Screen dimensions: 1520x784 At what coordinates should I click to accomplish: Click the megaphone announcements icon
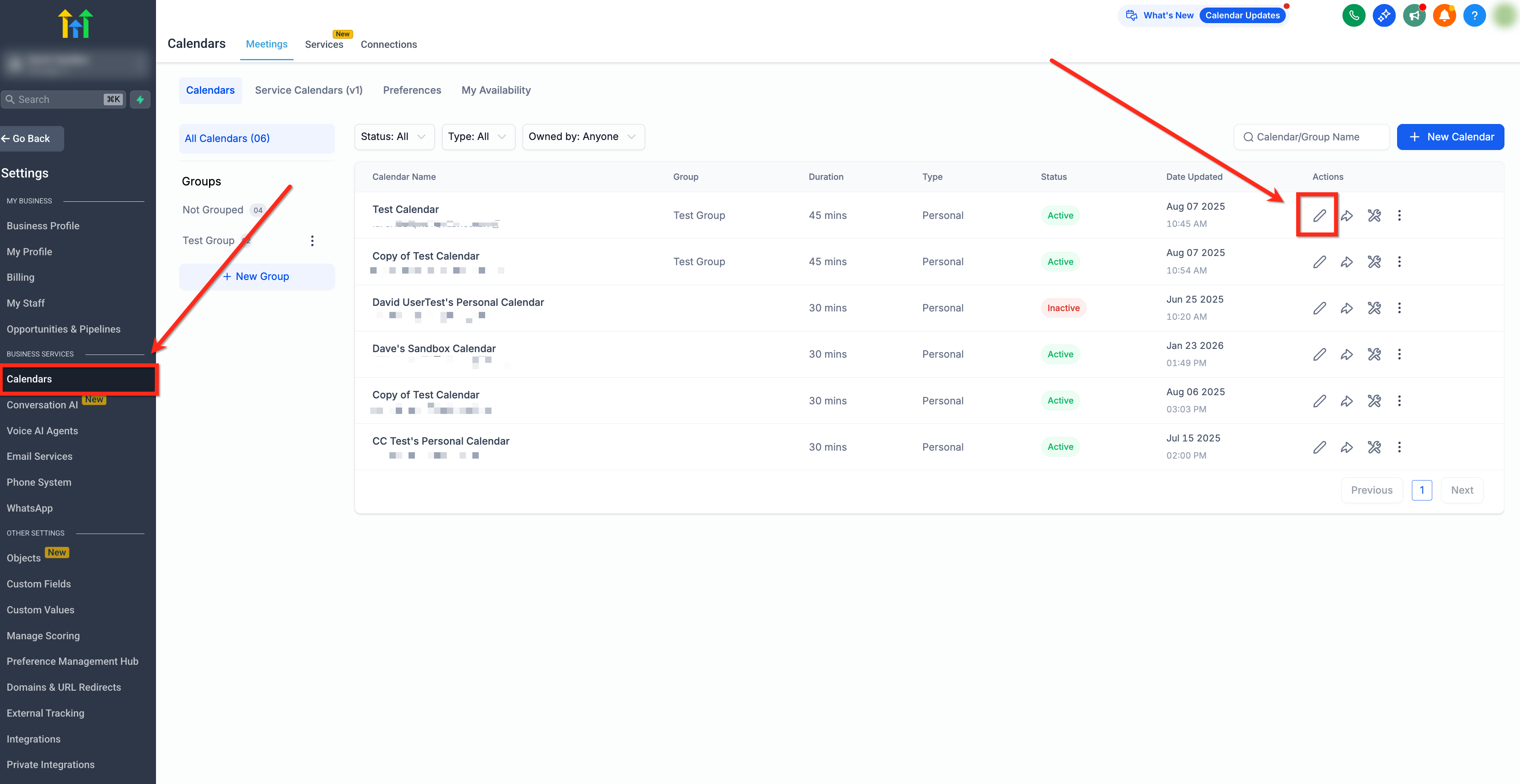pos(1414,15)
